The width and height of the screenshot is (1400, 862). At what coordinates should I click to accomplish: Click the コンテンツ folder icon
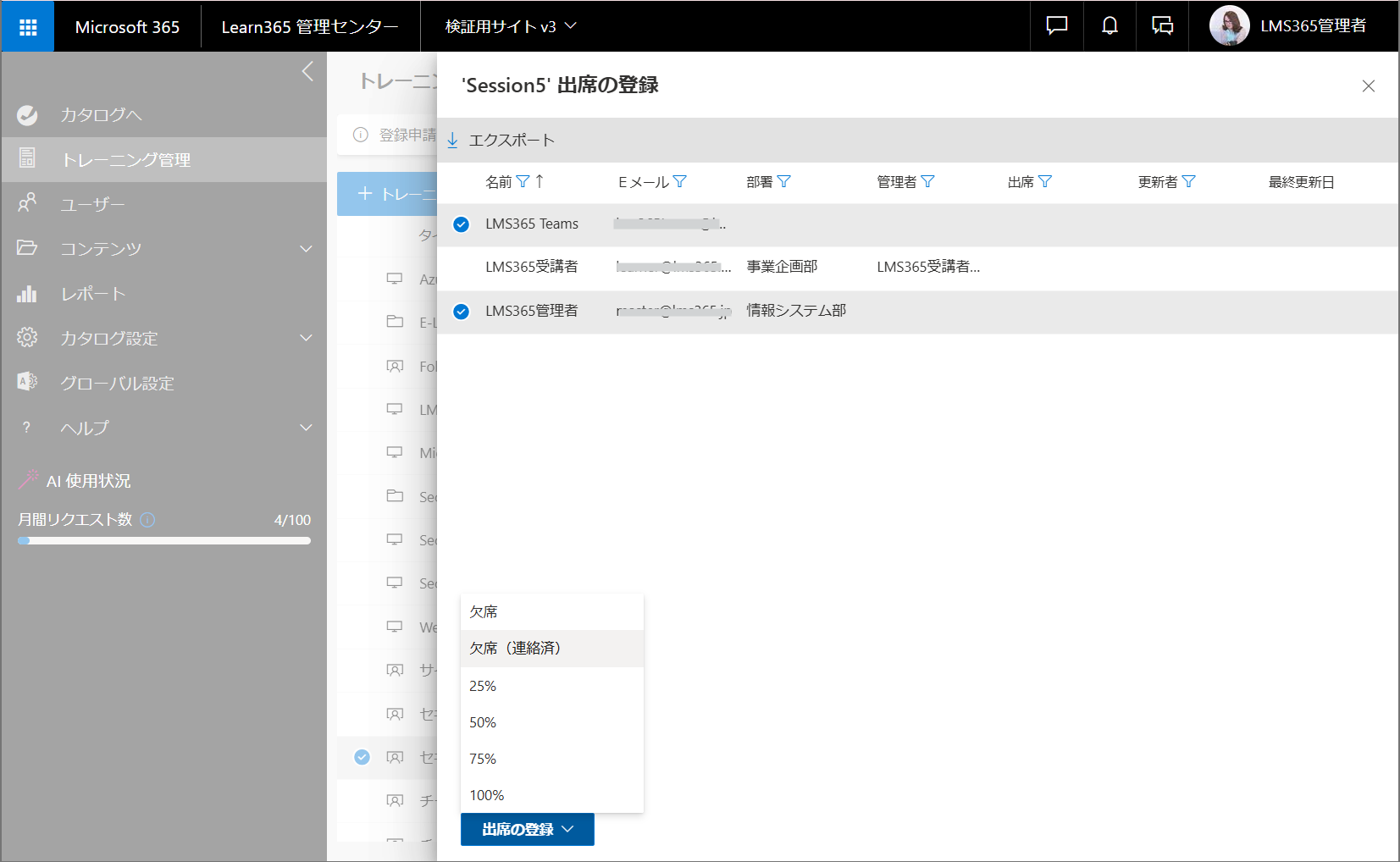click(x=27, y=247)
